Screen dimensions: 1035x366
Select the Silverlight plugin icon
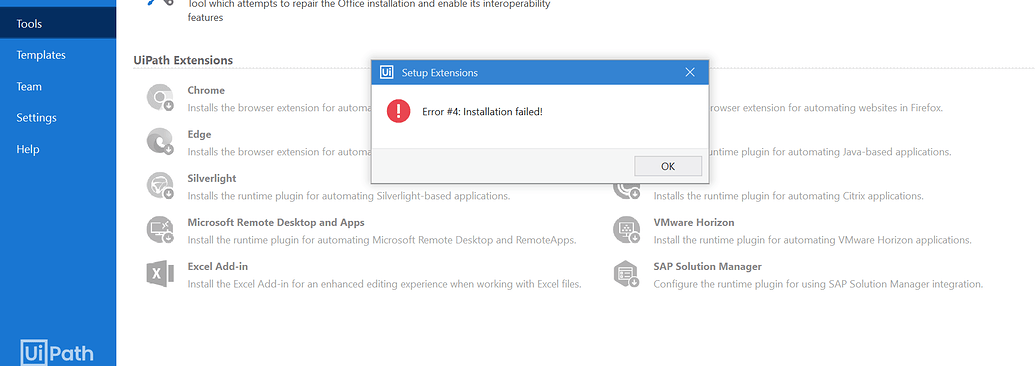point(160,186)
